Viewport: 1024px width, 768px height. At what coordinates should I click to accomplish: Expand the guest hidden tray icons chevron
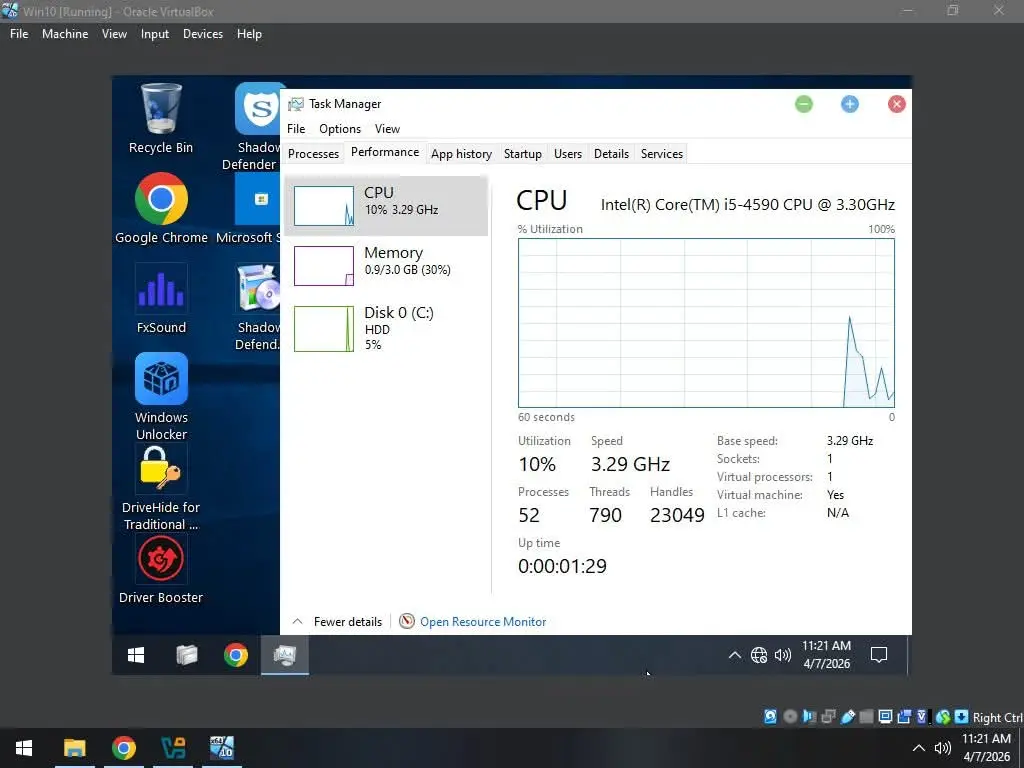735,655
